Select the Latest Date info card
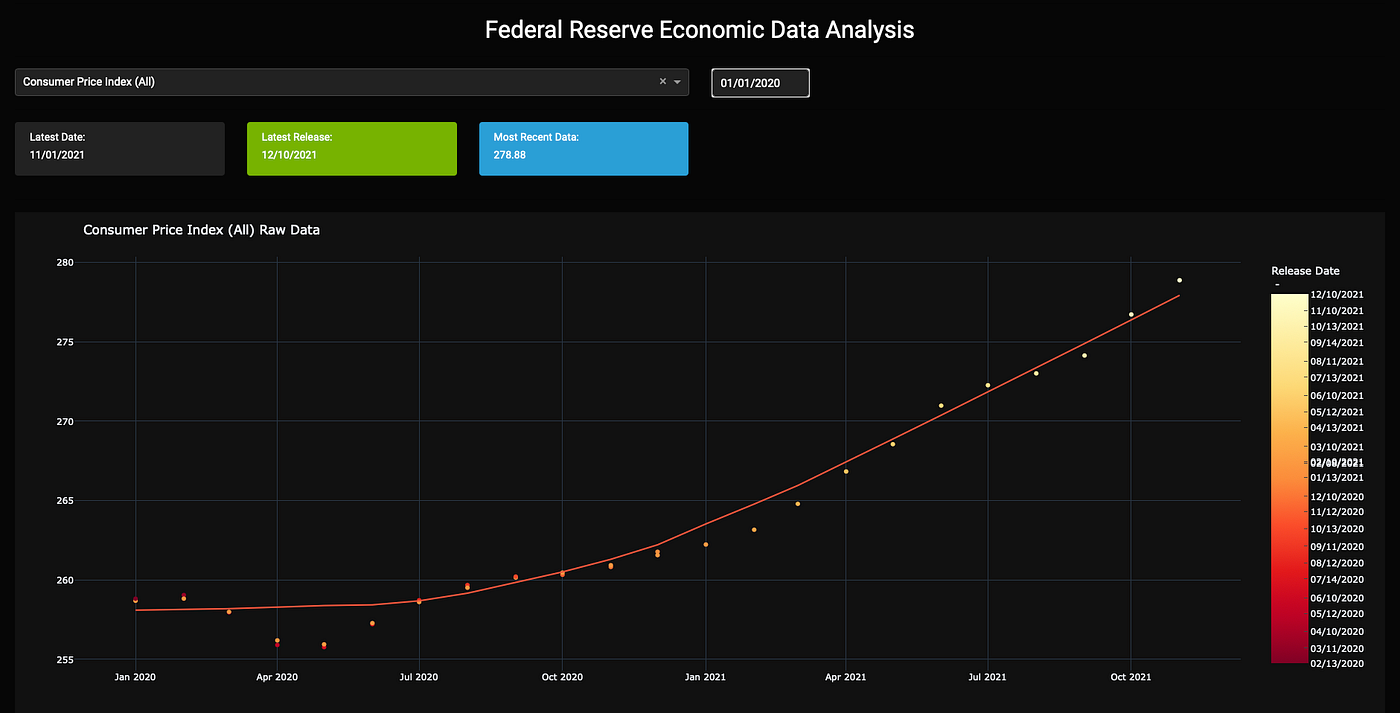Screen dimensions: 1400x713 (x=119, y=148)
